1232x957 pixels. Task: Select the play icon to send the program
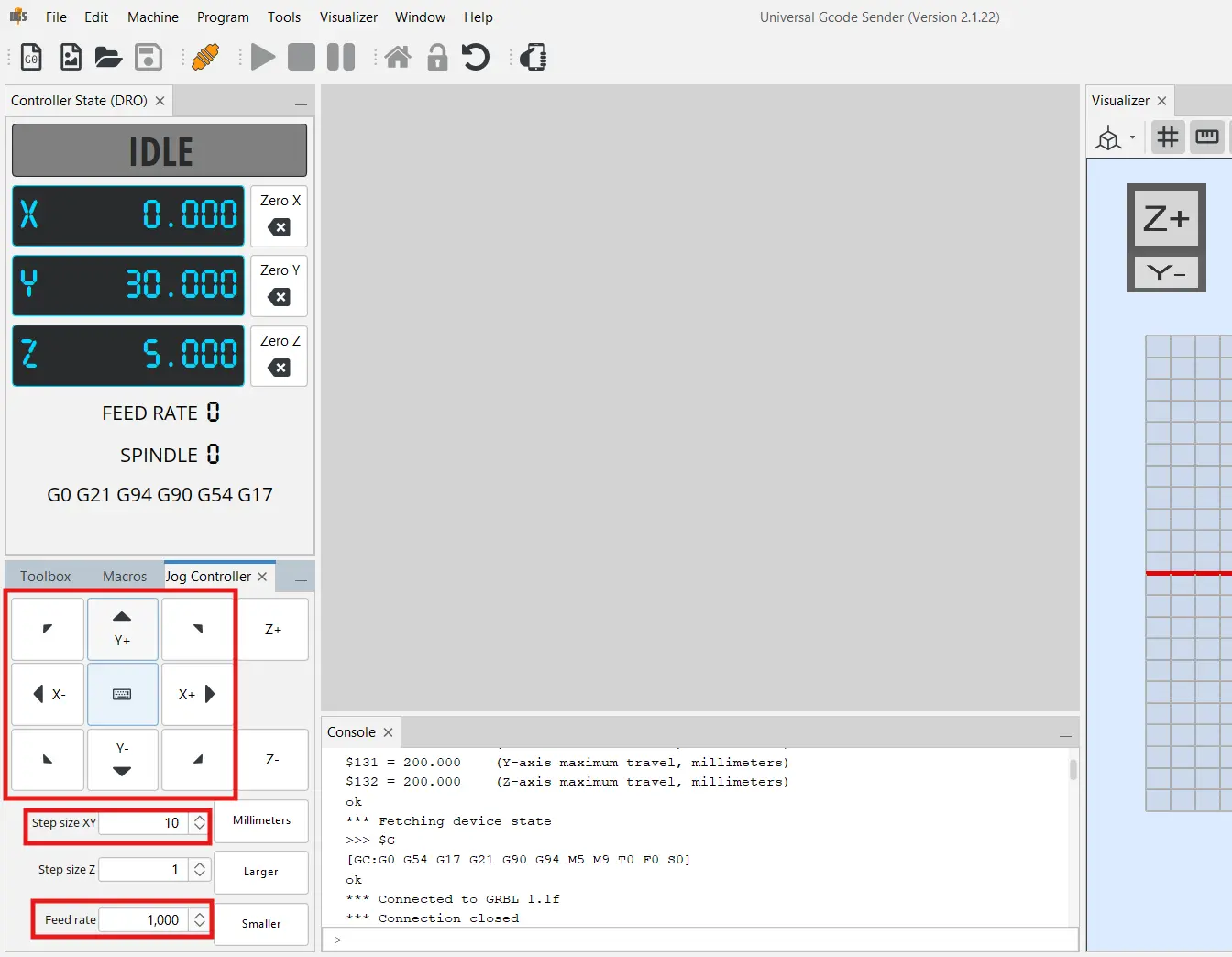tap(263, 57)
